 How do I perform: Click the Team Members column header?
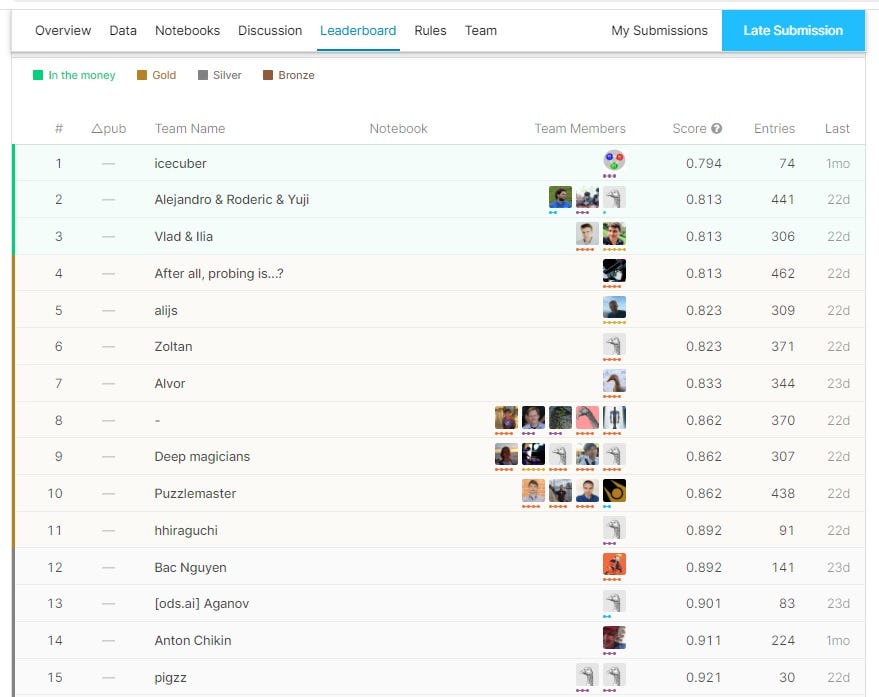tap(580, 128)
